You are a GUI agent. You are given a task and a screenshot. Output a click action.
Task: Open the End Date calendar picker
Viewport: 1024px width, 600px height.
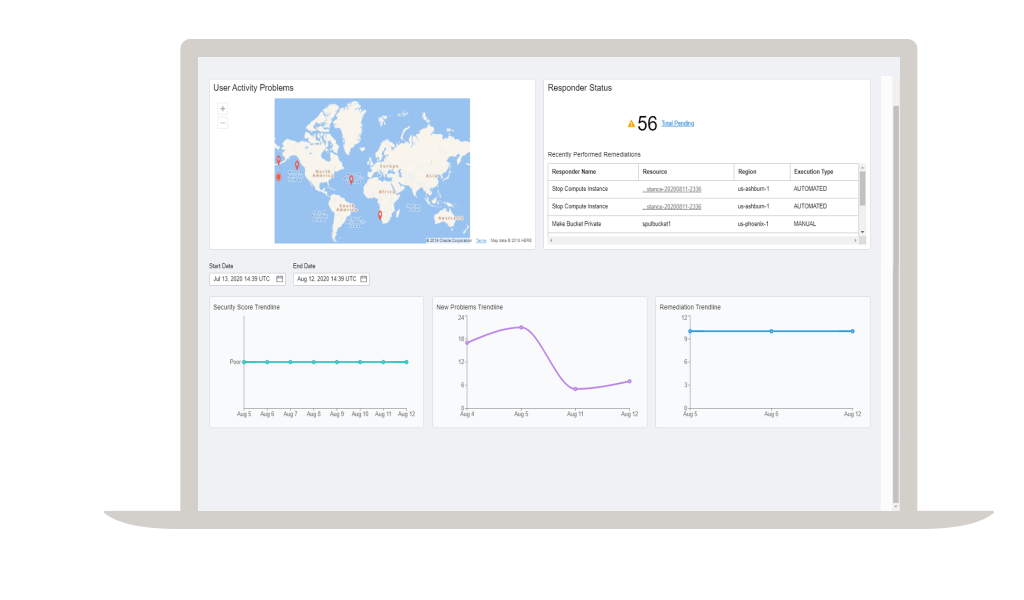click(x=363, y=279)
